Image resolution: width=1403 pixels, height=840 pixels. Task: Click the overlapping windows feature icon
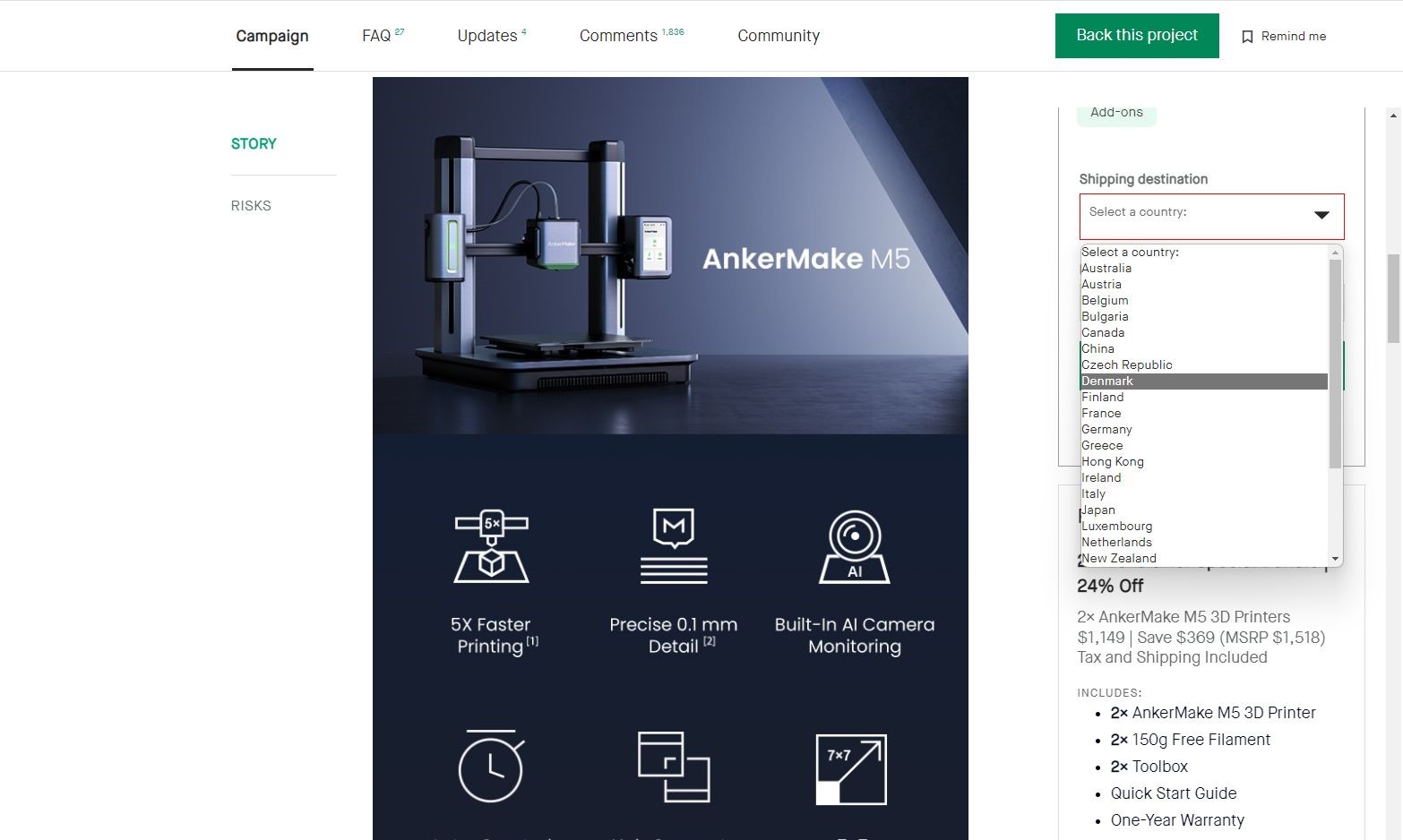pos(674,767)
